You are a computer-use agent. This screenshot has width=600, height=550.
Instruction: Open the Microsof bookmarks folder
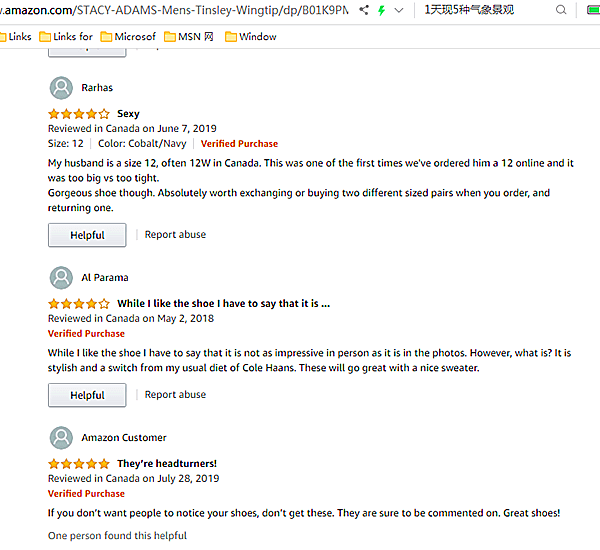(128, 37)
